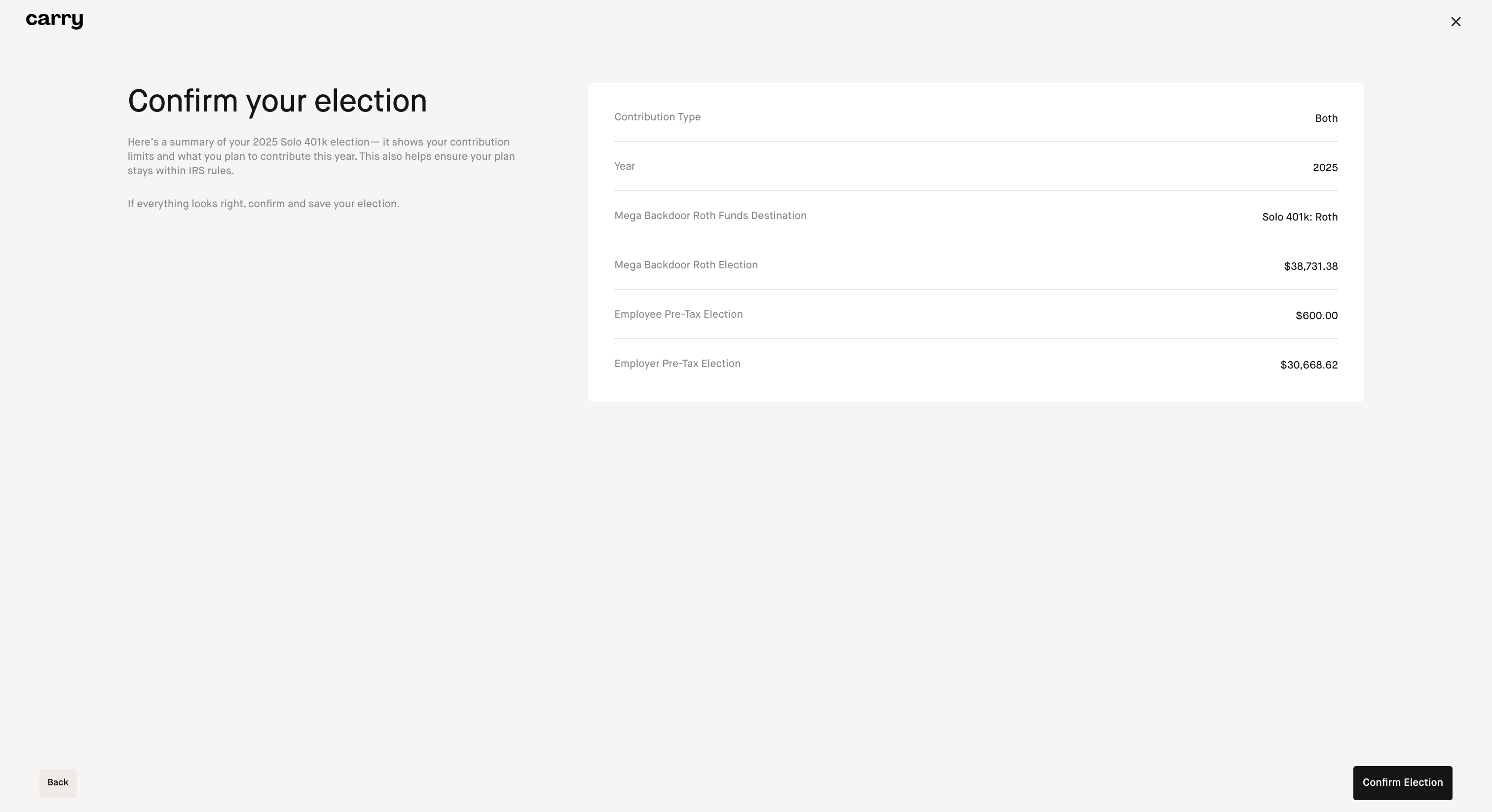Click the Mega Backdoor Roth Election label
The image size is (1492, 812).
point(685,265)
